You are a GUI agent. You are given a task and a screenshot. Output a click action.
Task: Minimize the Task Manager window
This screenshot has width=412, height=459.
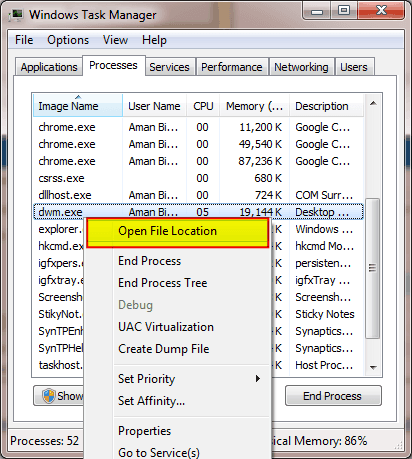click(x=317, y=11)
